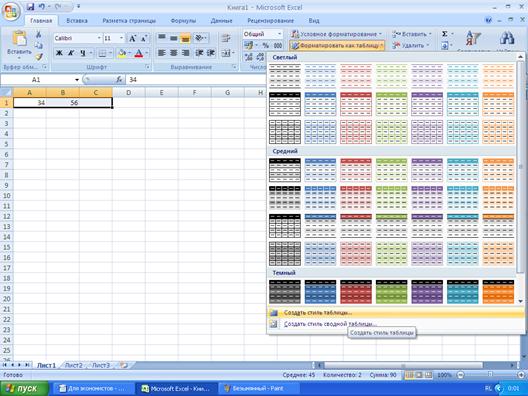Click the Office button logo
The height and width of the screenshot is (396, 528).
pos(11,11)
